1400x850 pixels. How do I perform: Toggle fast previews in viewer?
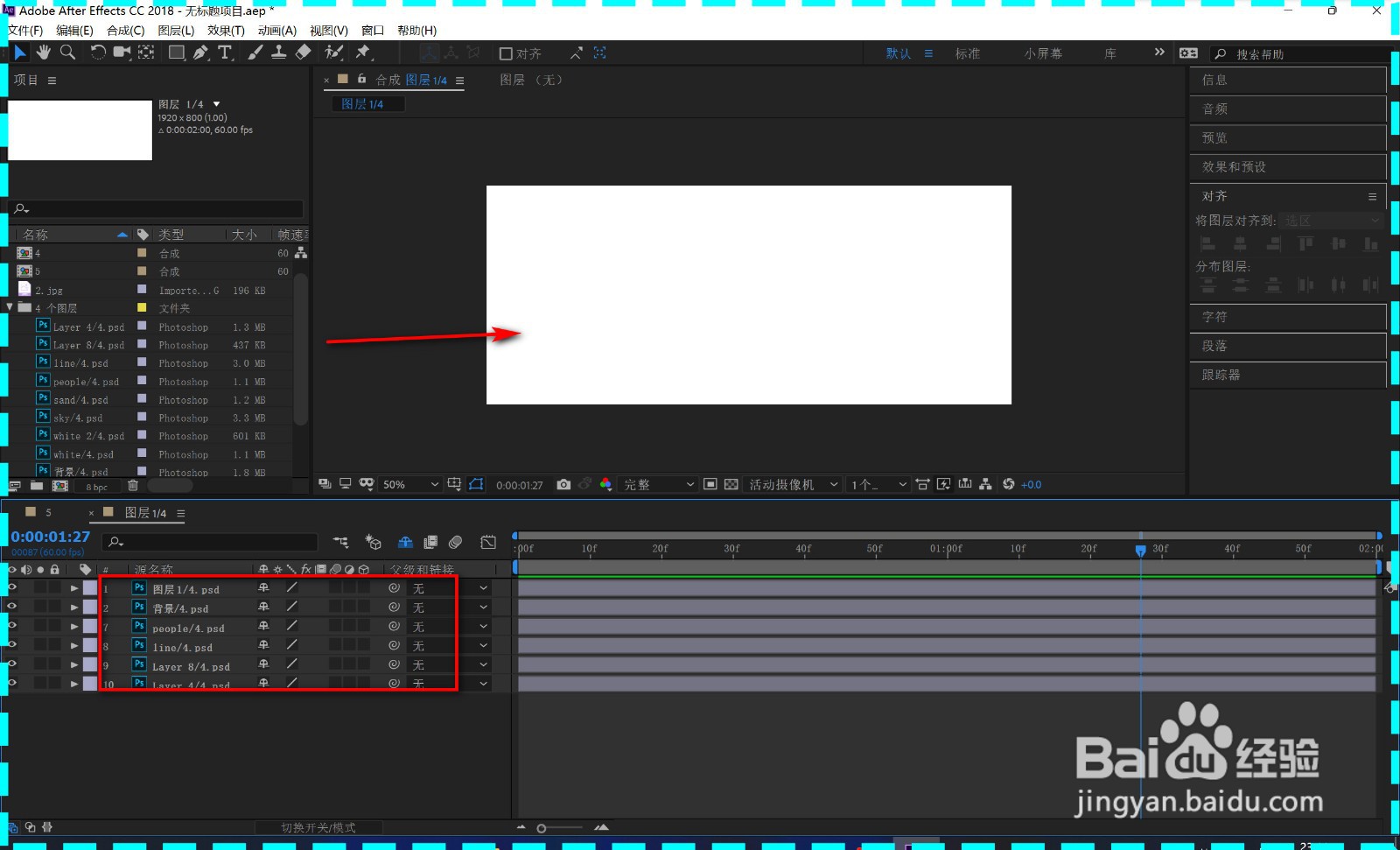click(x=943, y=484)
